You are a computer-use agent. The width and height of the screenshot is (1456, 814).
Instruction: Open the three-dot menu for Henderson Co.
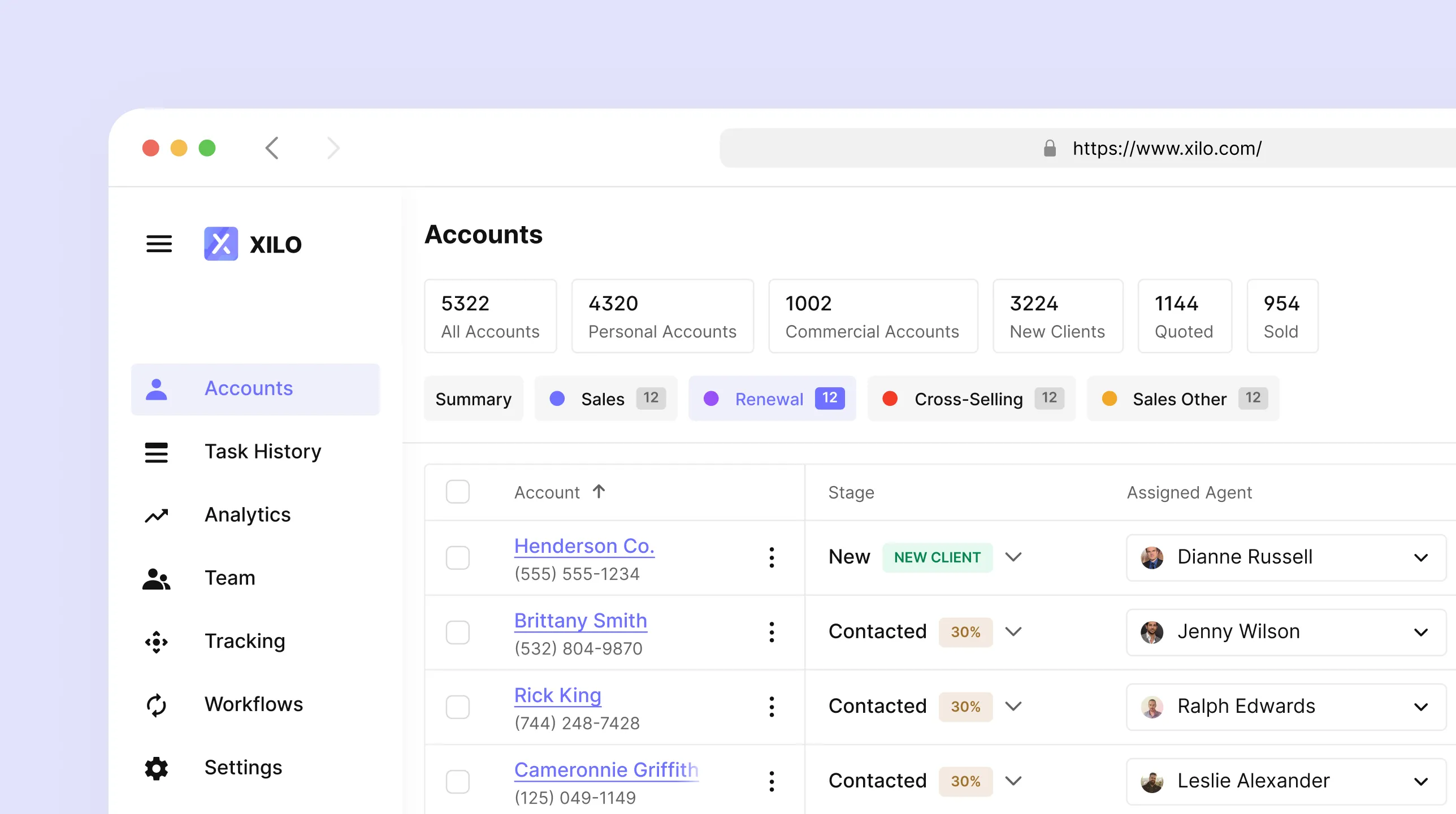click(772, 557)
